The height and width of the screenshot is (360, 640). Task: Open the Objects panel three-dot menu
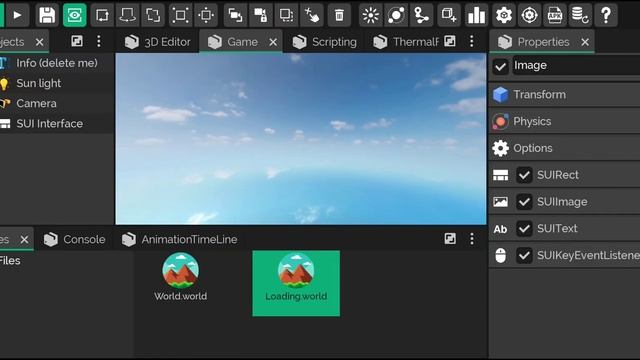(99, 41)
